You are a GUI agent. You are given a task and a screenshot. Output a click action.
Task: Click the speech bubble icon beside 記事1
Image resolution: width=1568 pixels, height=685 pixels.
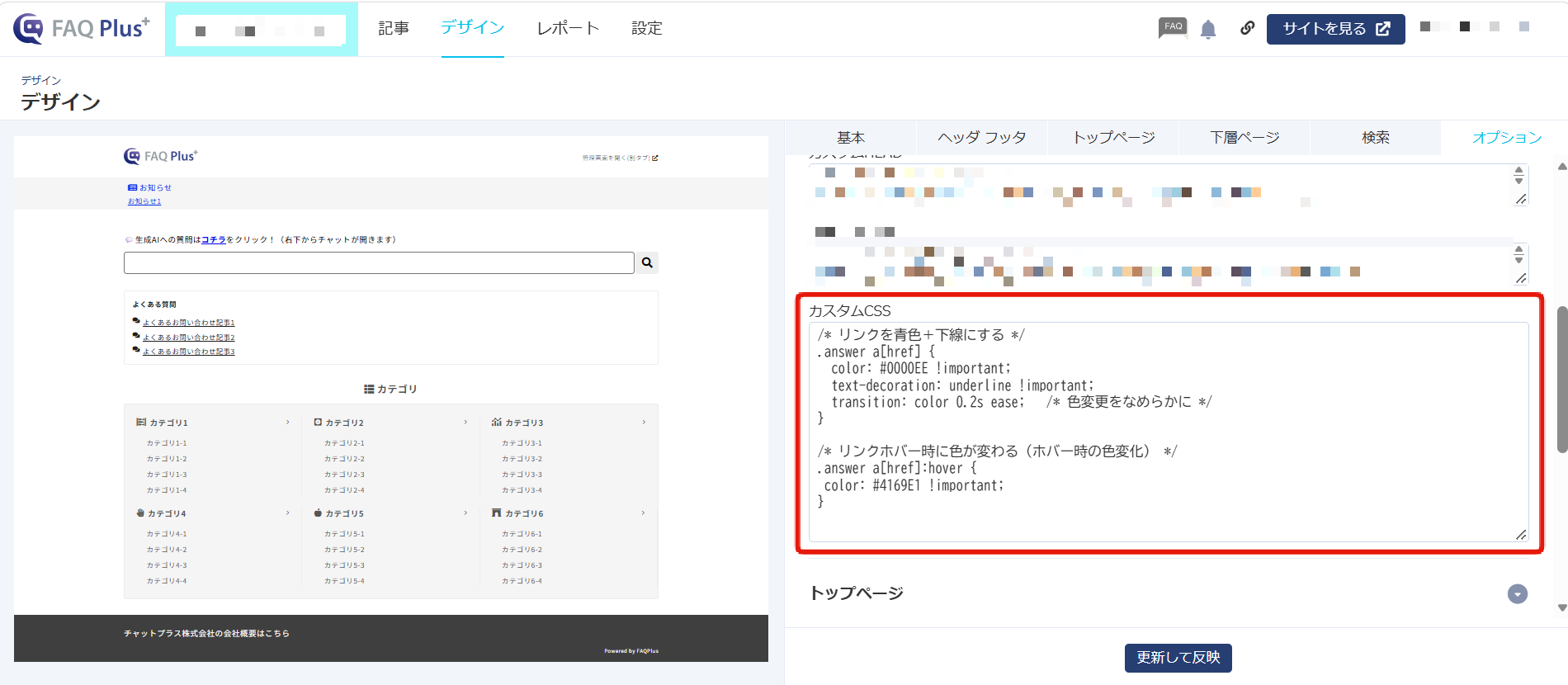pyautogui.click(x=136, y=321)
